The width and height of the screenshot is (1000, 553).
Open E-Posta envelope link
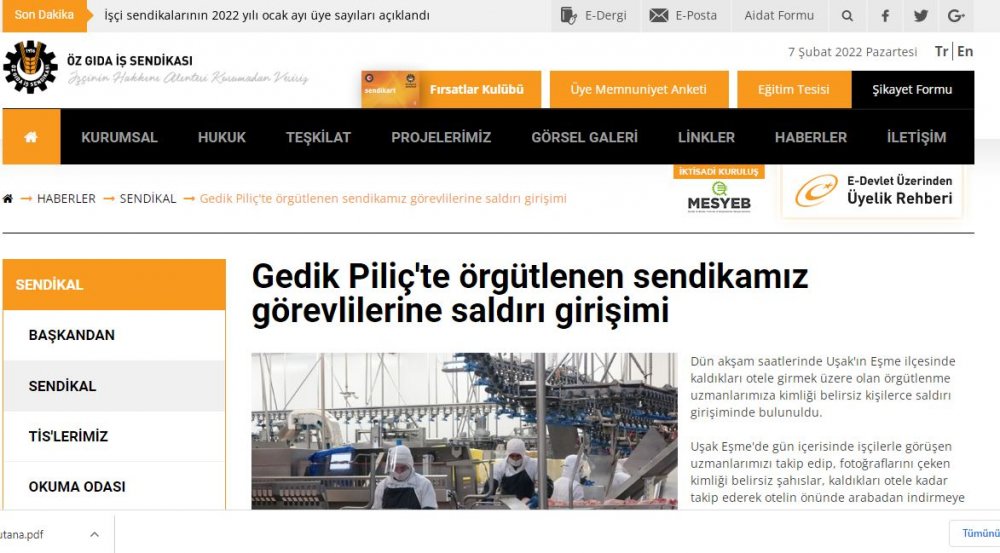point(683,15)
